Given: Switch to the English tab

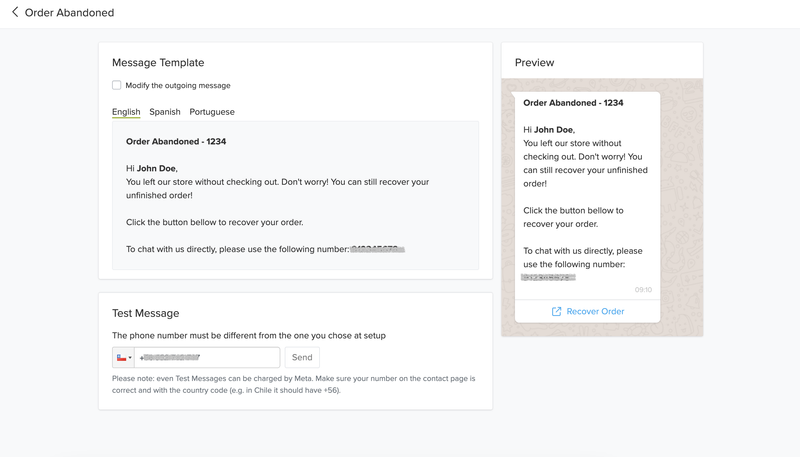Looking at the screenshot, I should coord(126,112).
